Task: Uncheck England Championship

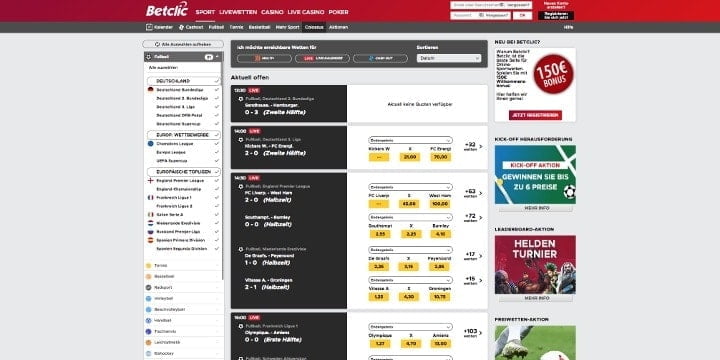Action: [x=217, y=189]
